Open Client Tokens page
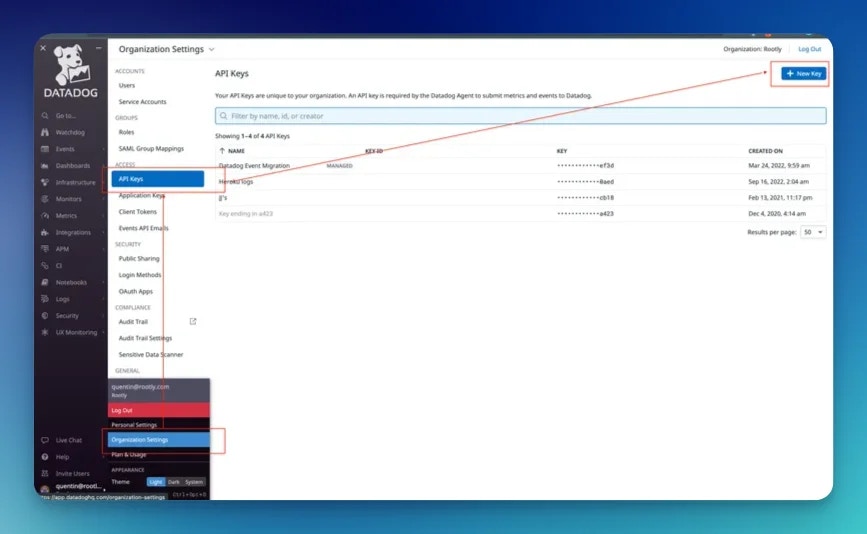Screen dimensions: 867x534 (x=138, y=212)
